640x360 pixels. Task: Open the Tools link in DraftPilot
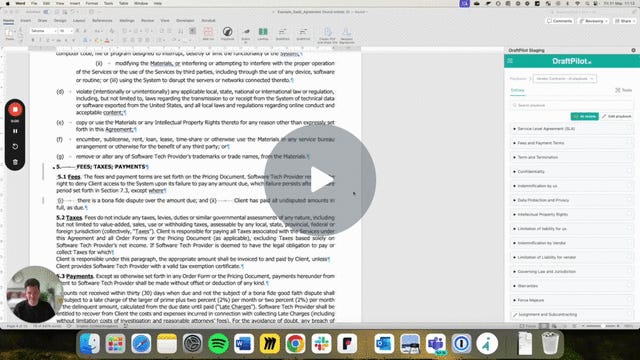pyautogui.click(x=624, y=90)
